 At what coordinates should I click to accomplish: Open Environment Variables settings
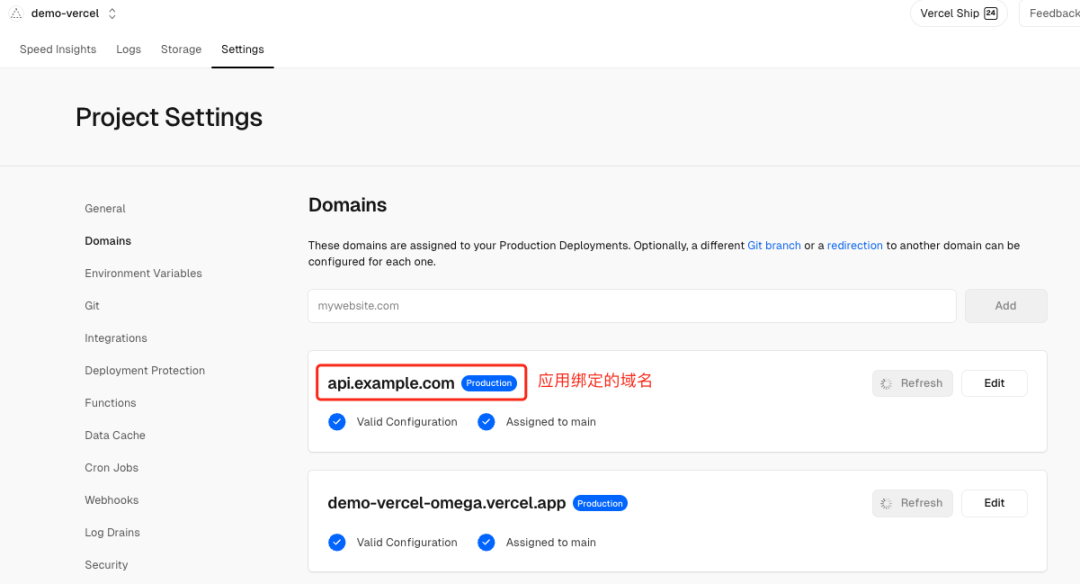point(143,273)
